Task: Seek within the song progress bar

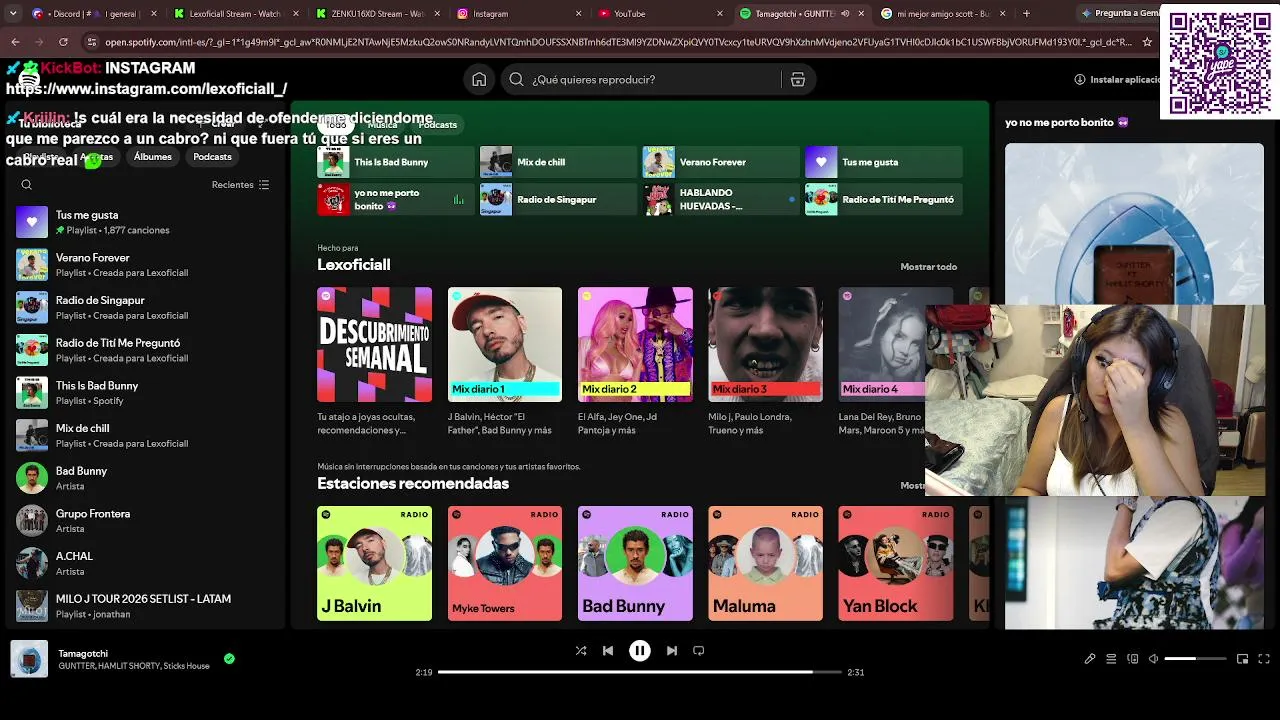Action: click(x=640, y=672)
